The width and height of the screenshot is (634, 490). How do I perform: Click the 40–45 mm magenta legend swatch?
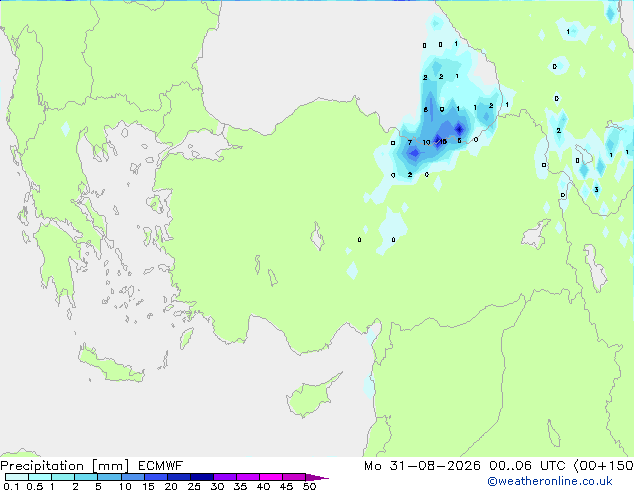pyautogui.click(x=271, y=477)
